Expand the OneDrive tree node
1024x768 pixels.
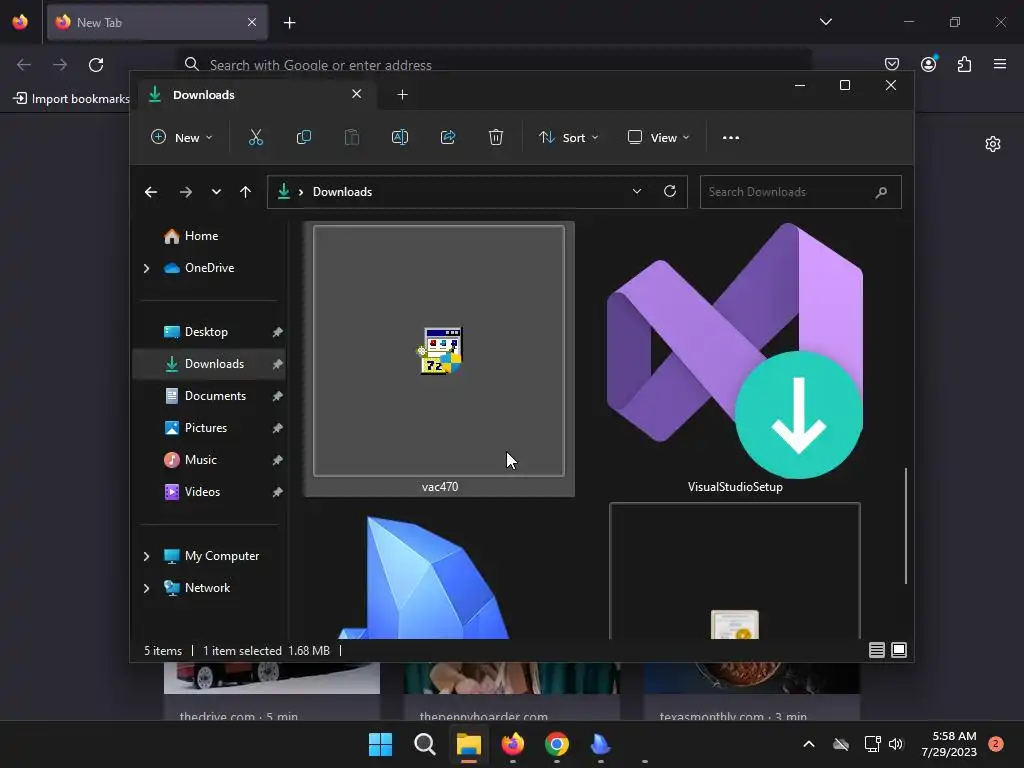coord(146,268)
